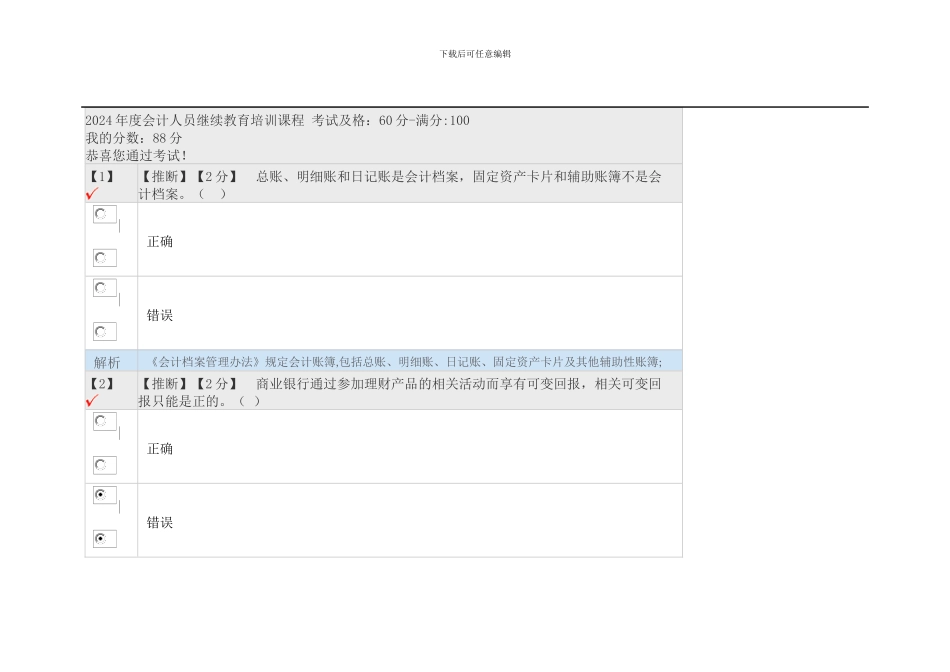
Task: Click the 错误 label of question 2
Action: click(x=160, y=523)
